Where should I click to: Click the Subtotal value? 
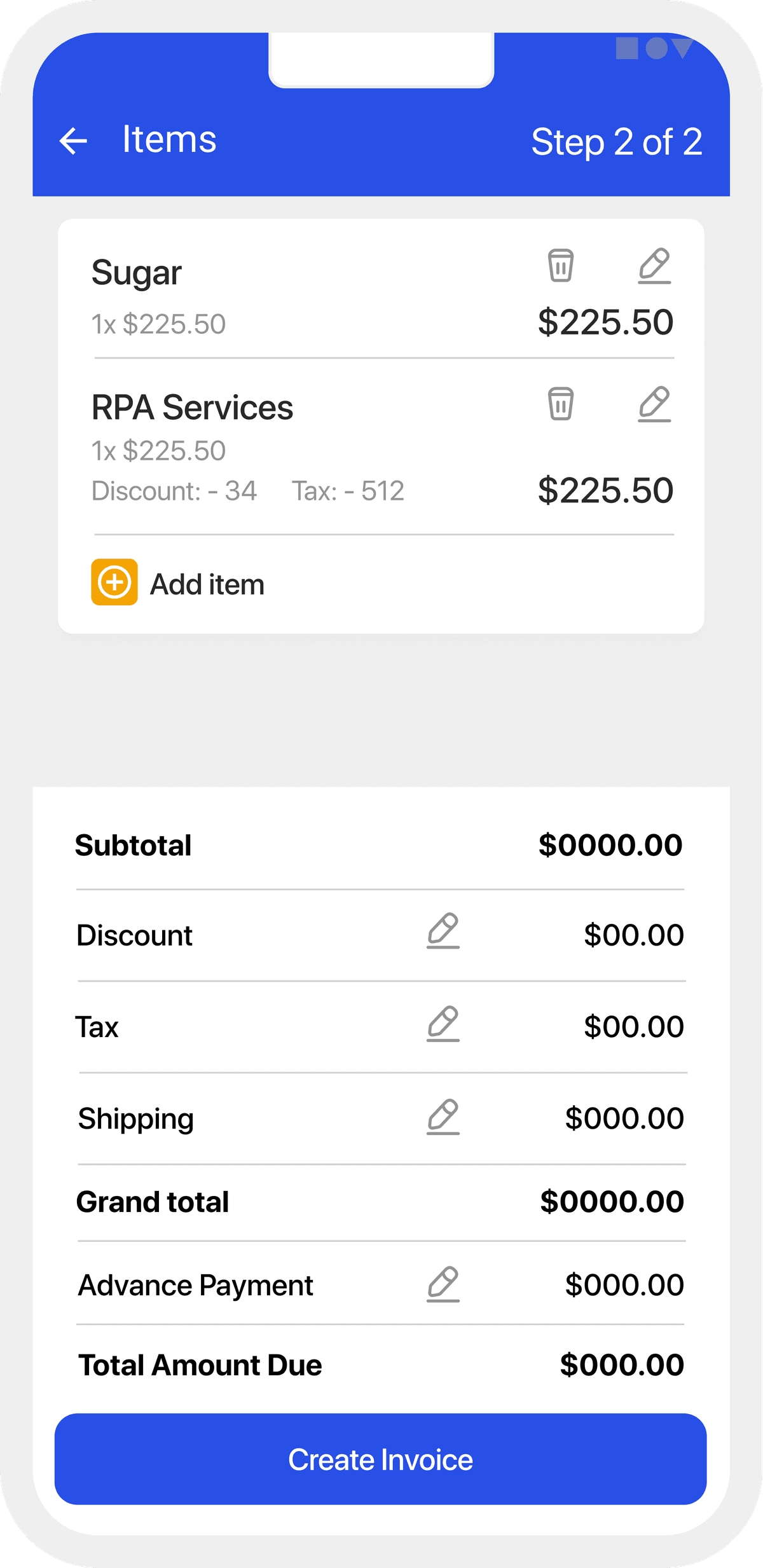click(x=610, y=845)
